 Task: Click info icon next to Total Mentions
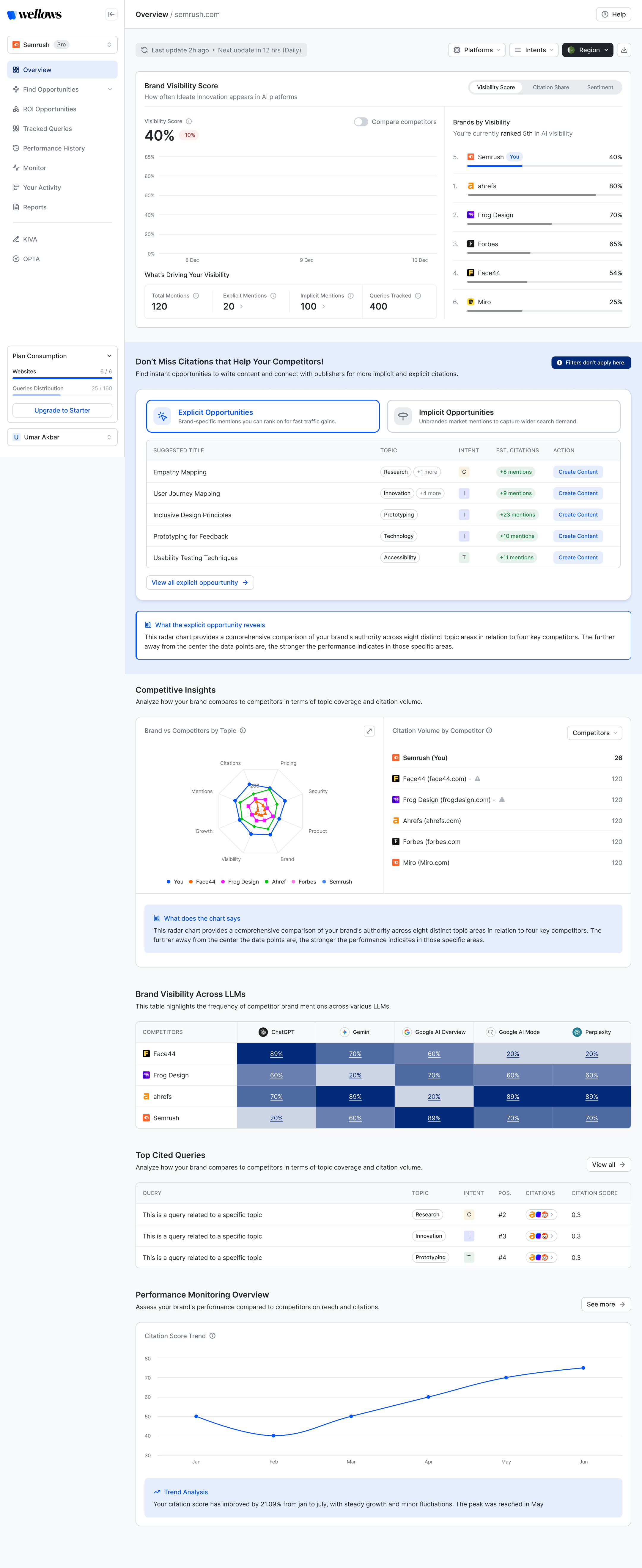point(196,296)
